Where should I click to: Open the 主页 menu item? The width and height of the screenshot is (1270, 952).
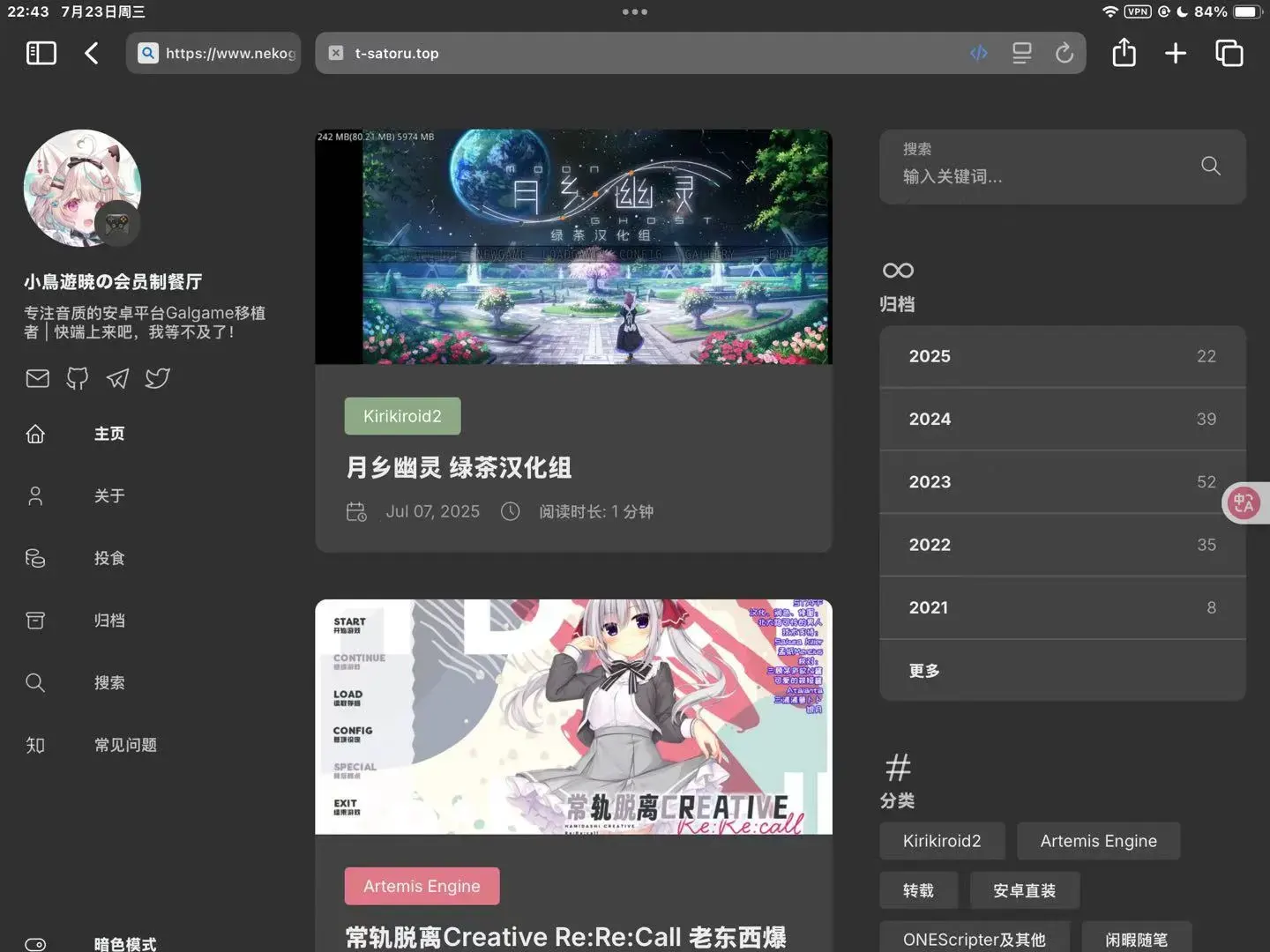click(x=109, y=434)
